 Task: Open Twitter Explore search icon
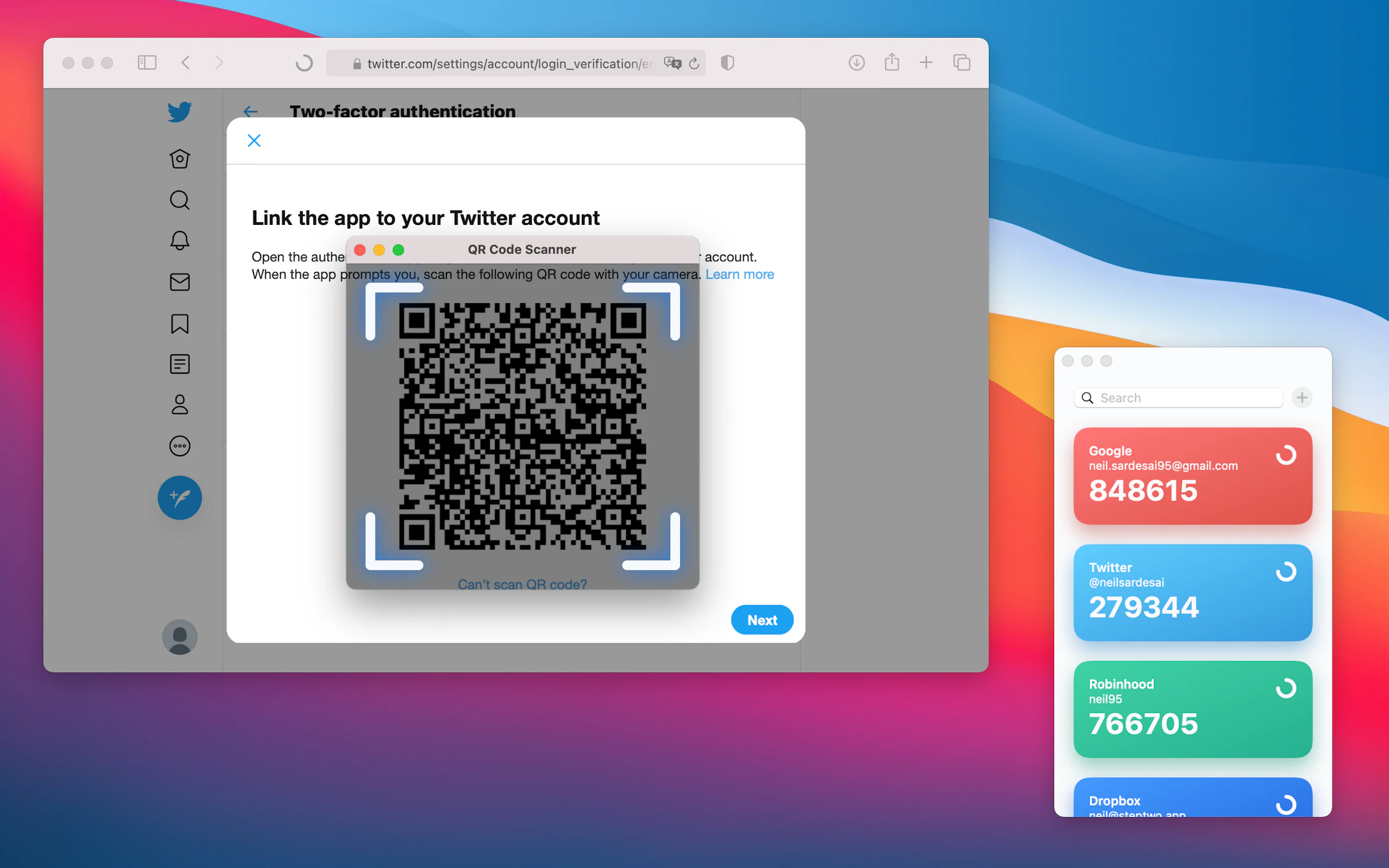pos(179,200)
